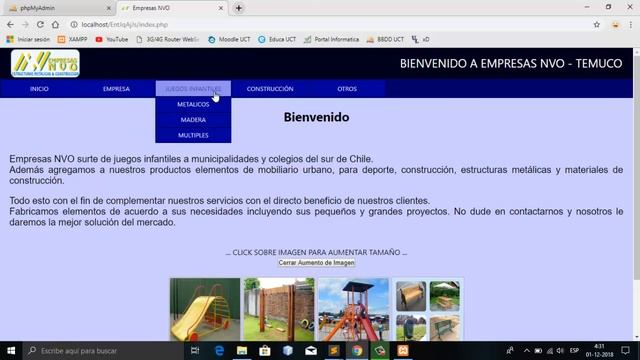Open the browser home page
The height and width of the screenshot is (360, 640).
click(x=55, y=24)
